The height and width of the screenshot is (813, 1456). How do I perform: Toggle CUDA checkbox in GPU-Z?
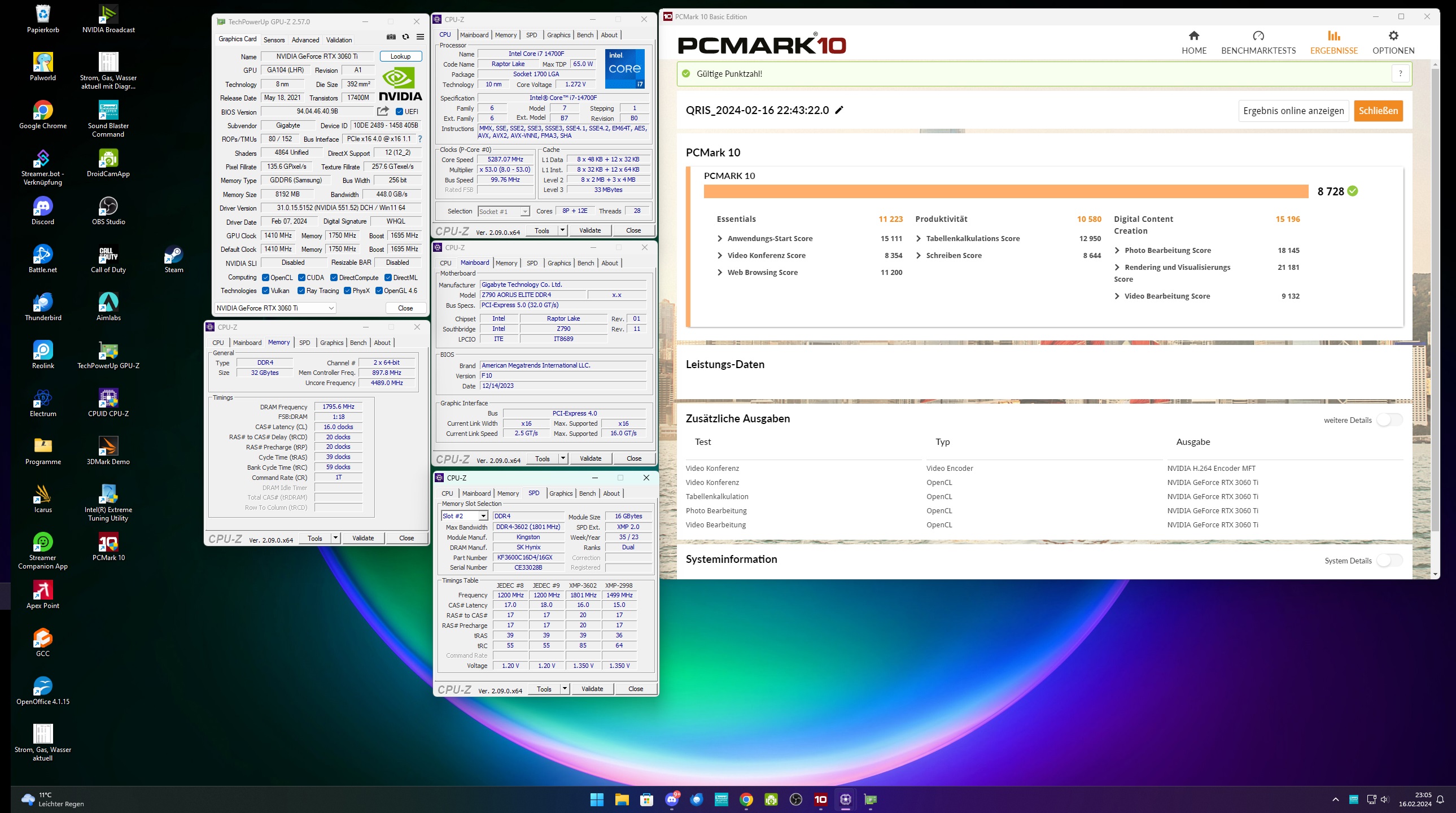point(302,278)
